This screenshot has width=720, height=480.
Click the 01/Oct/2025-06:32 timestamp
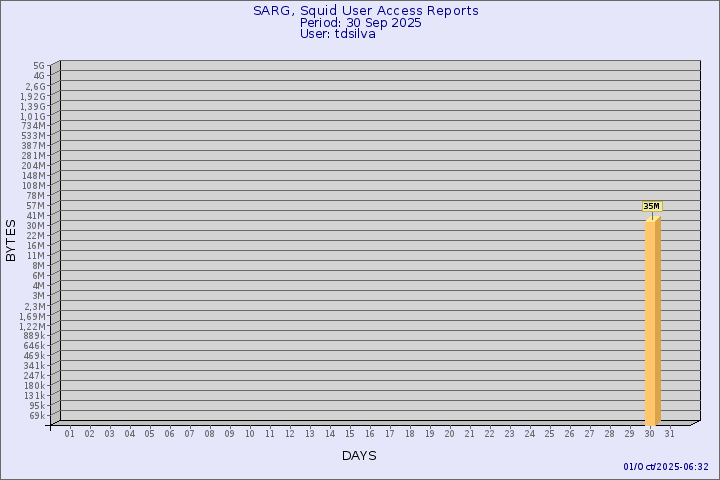665,466
